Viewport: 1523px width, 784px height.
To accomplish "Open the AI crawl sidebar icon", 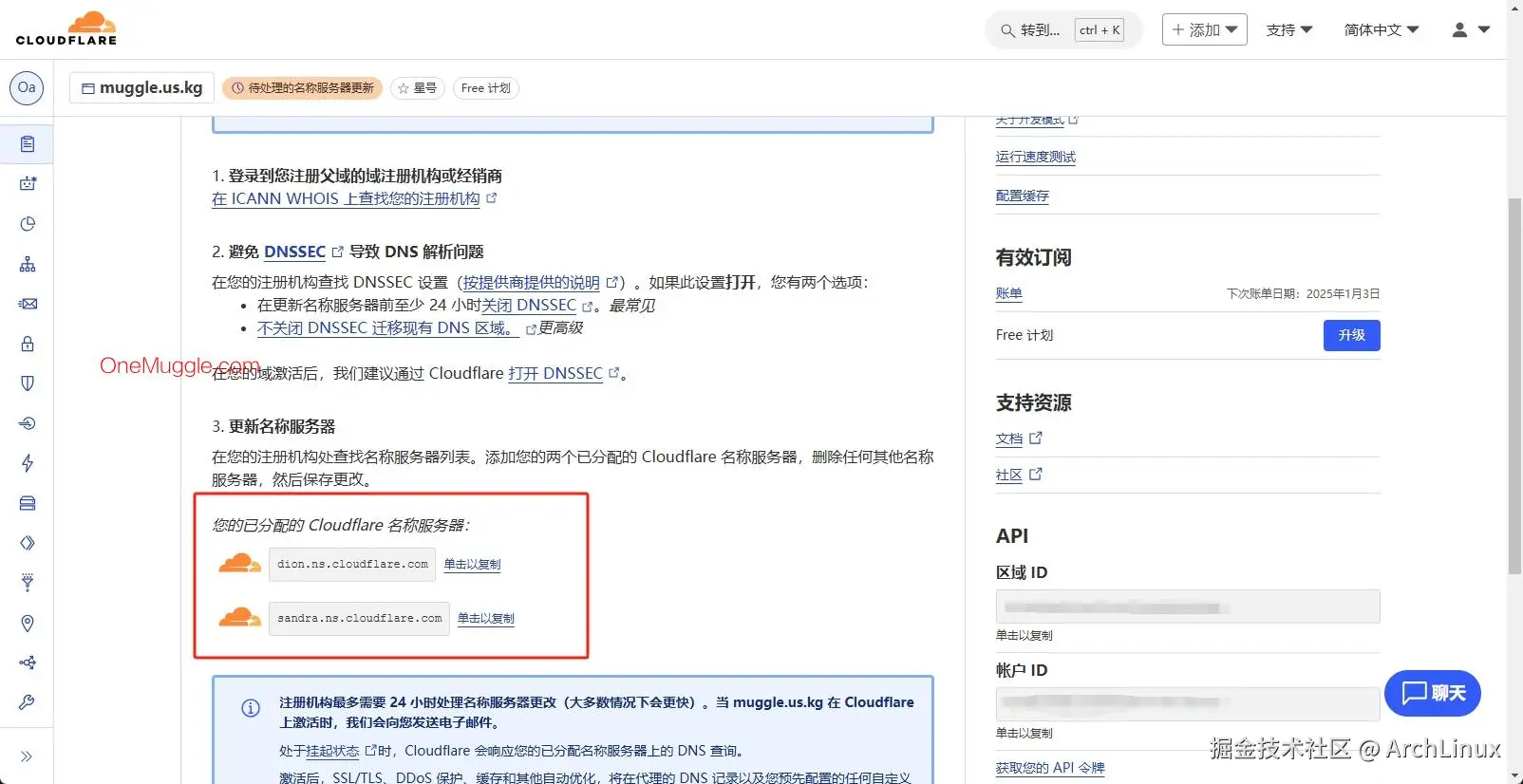I will tap(28, 184).
